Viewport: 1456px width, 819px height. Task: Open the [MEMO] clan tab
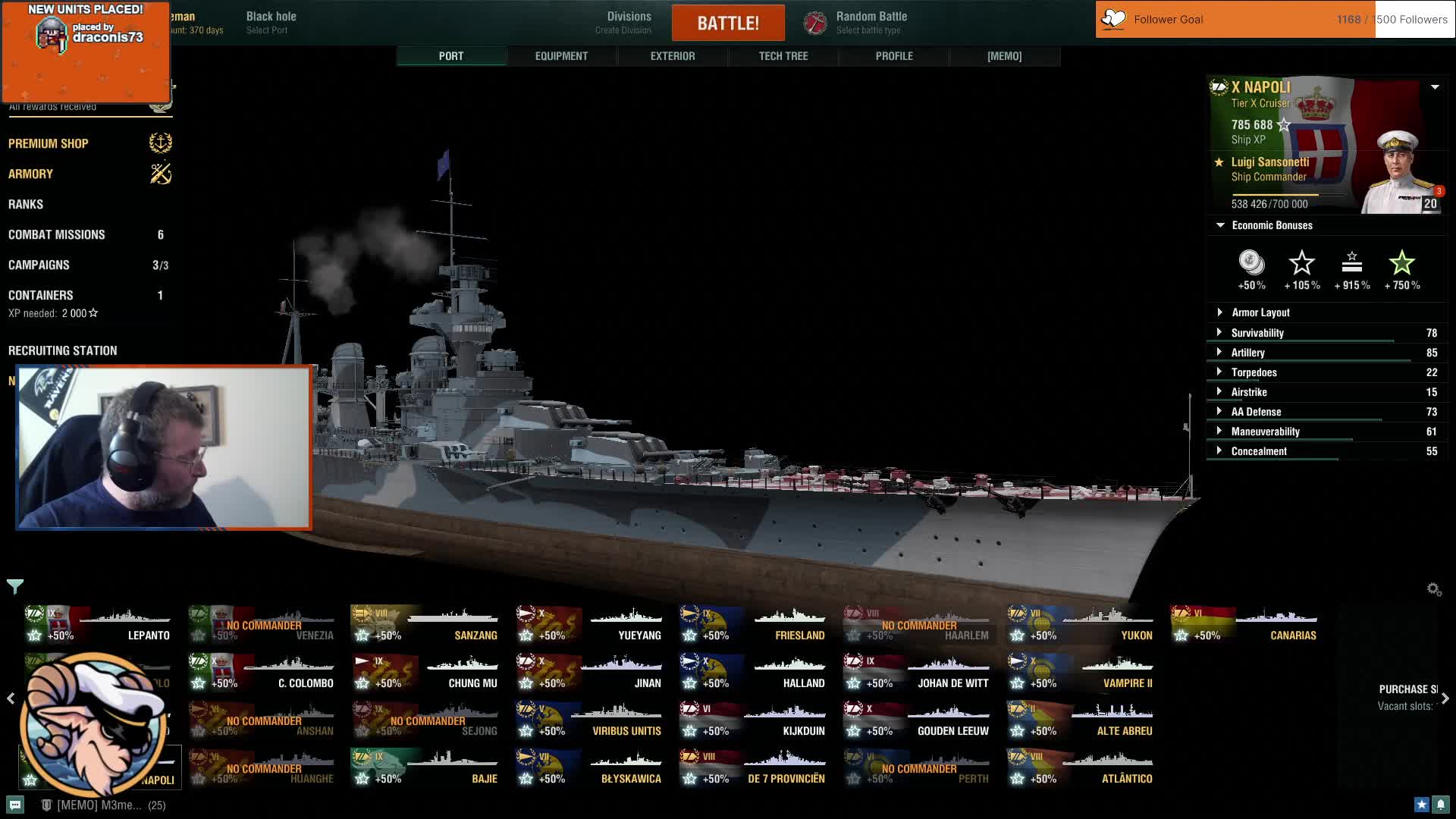[x=1005, y=56]
